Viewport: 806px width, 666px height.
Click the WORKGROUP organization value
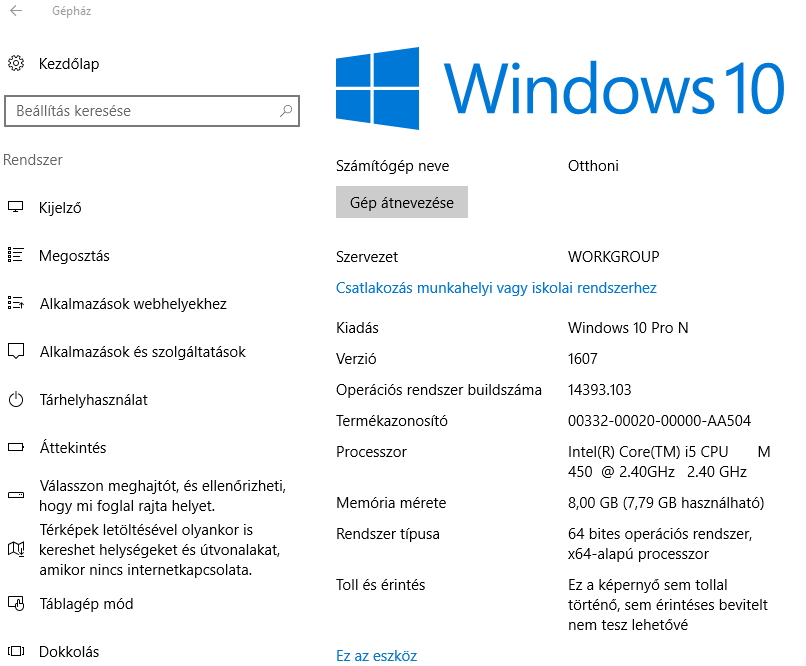tap(614, 256)
